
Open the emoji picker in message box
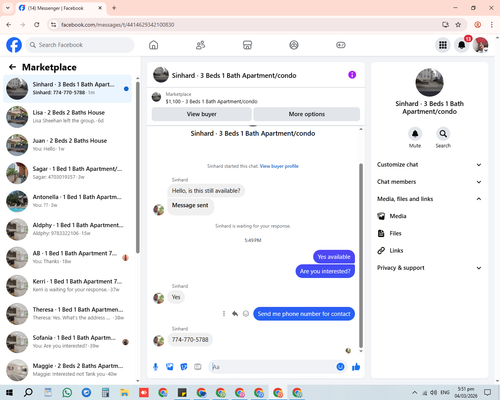pyautogui.click(x=340, y=367)
